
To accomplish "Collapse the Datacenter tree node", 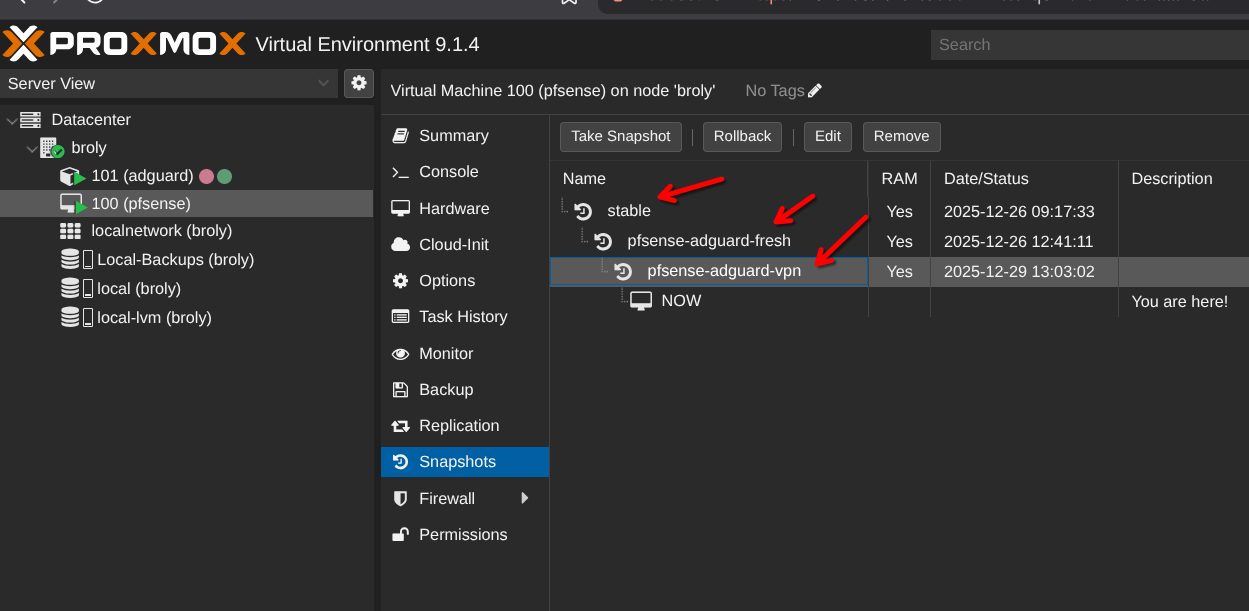I will (12, 121).
